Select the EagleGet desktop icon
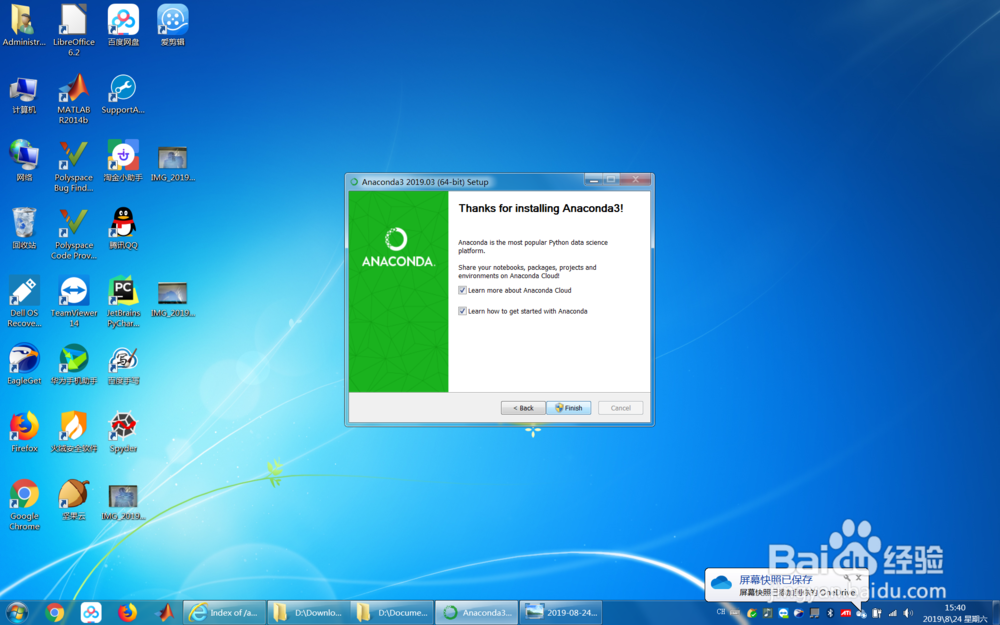The width and height of the screenshot is (1000, 625). tap(24, 364)
